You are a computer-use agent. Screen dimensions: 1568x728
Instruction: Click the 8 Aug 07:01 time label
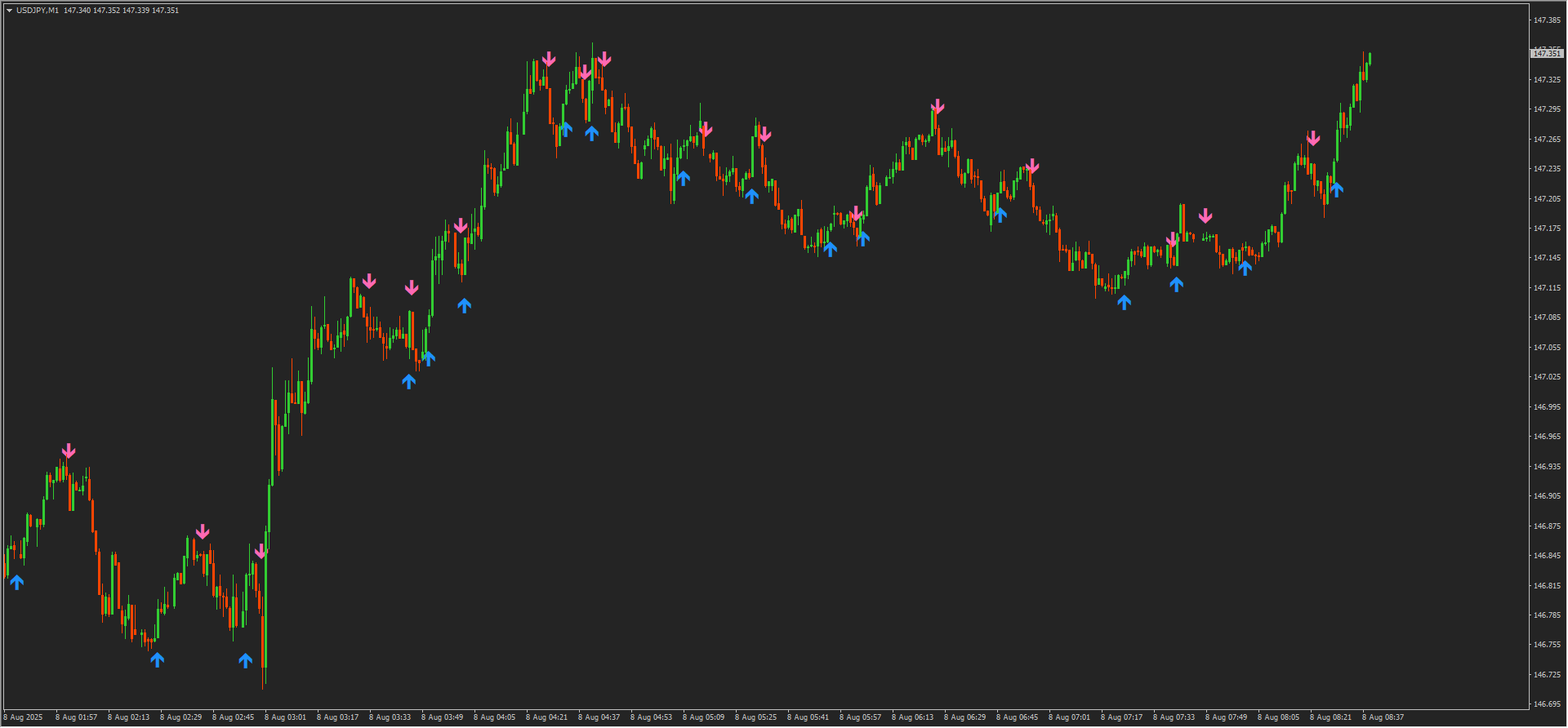[1069, 718]
